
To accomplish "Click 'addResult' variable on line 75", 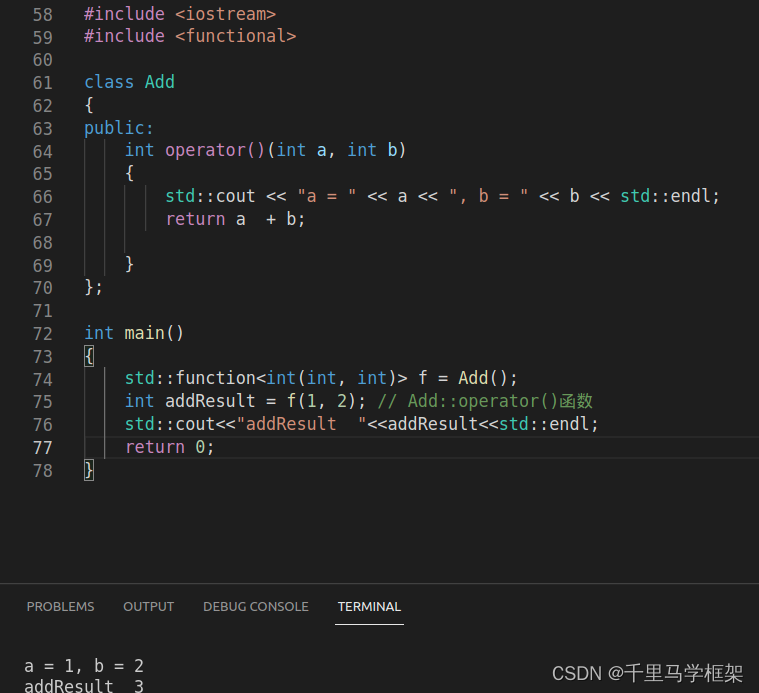I will (210, 401).
